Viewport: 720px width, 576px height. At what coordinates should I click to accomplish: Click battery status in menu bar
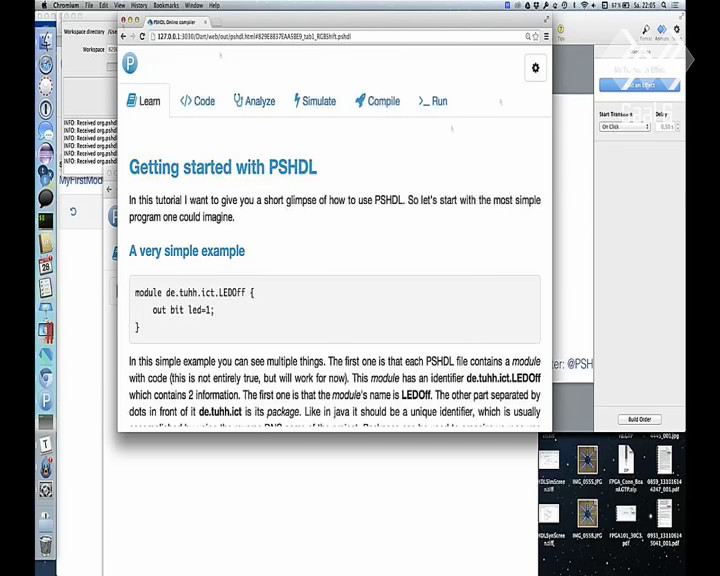click(x=620, y=5)
